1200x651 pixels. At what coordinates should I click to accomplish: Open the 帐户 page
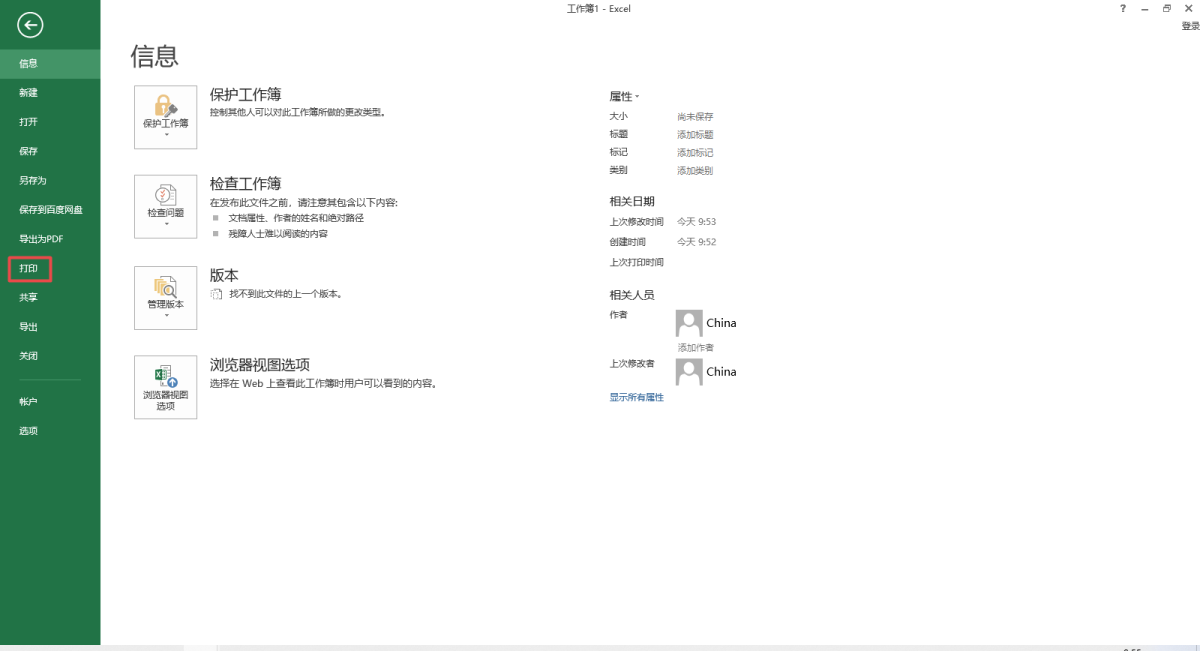coord(50,402)
